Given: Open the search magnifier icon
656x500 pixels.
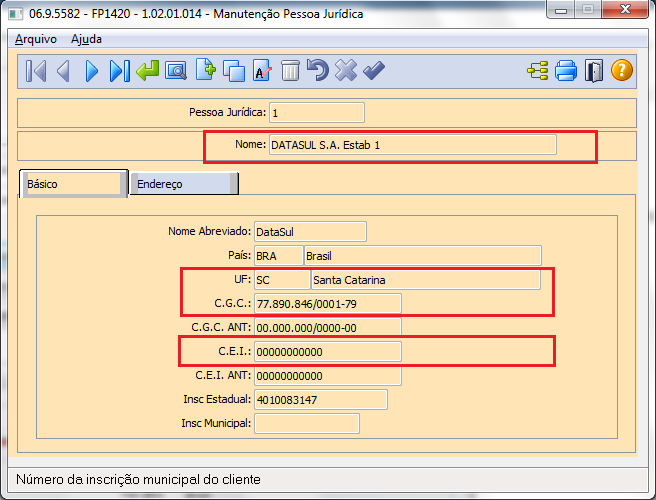Looking at the screenshot, I should coord(176,71).
